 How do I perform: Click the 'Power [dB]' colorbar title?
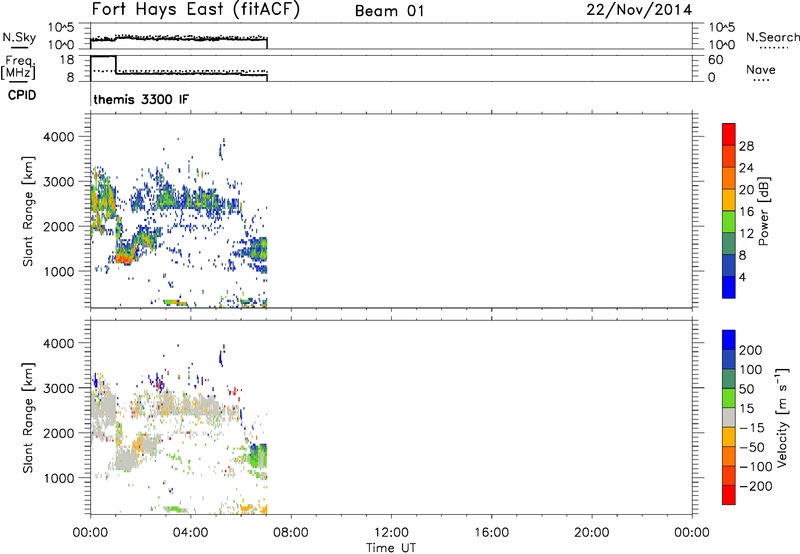pyautogui.click(x=764, y=211)
